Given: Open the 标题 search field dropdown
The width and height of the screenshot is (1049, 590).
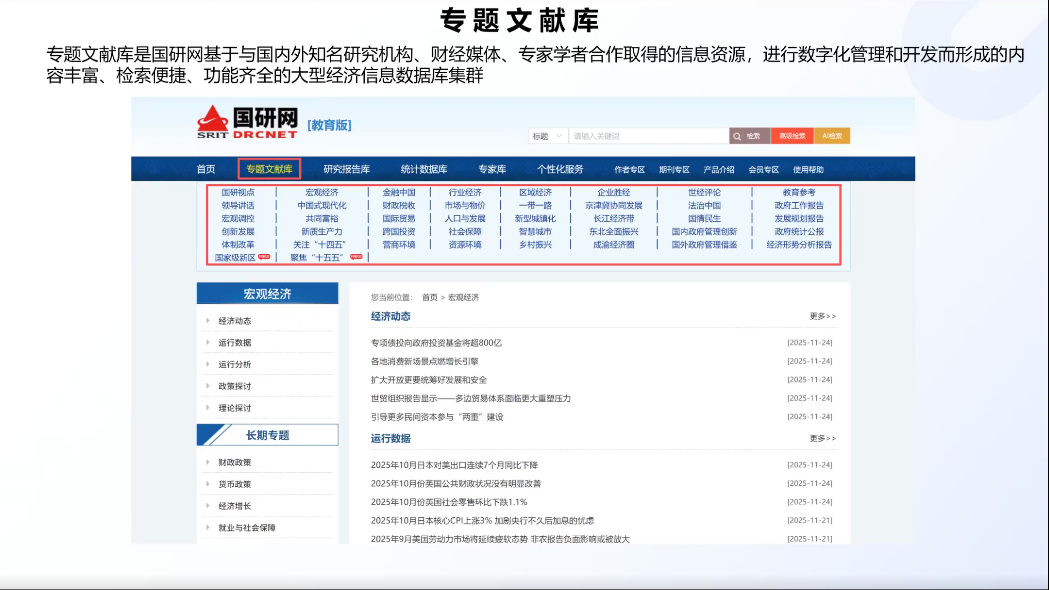Looking at the screenshot, I should (548, 136).
